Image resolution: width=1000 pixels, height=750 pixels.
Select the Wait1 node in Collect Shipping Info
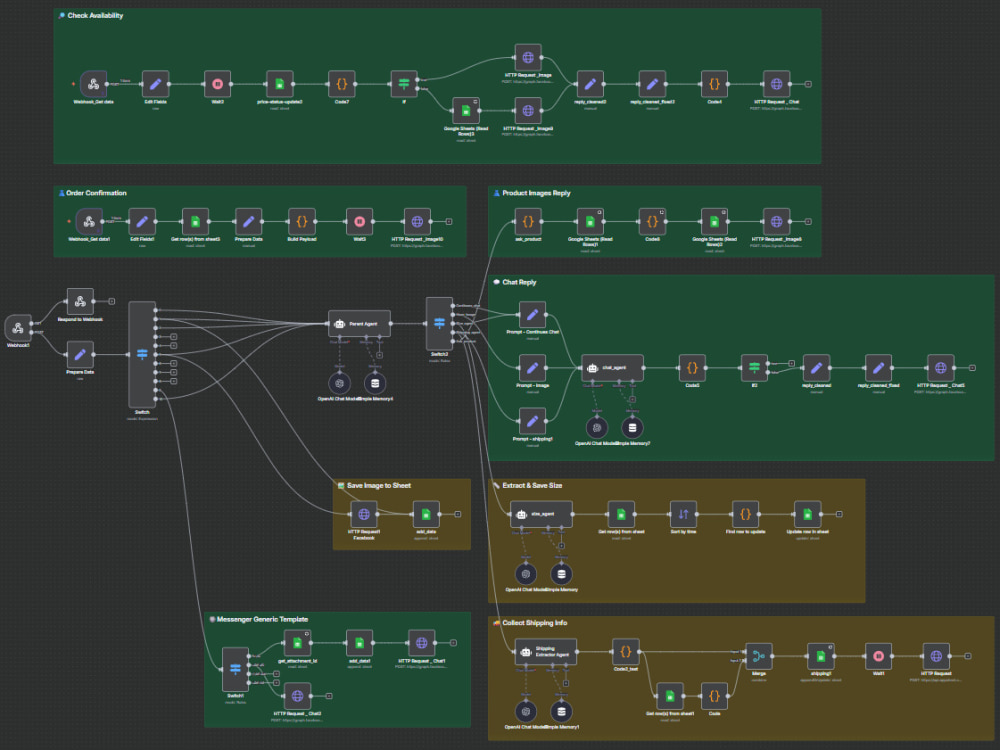pyautogui.click(x=878, y=656)
